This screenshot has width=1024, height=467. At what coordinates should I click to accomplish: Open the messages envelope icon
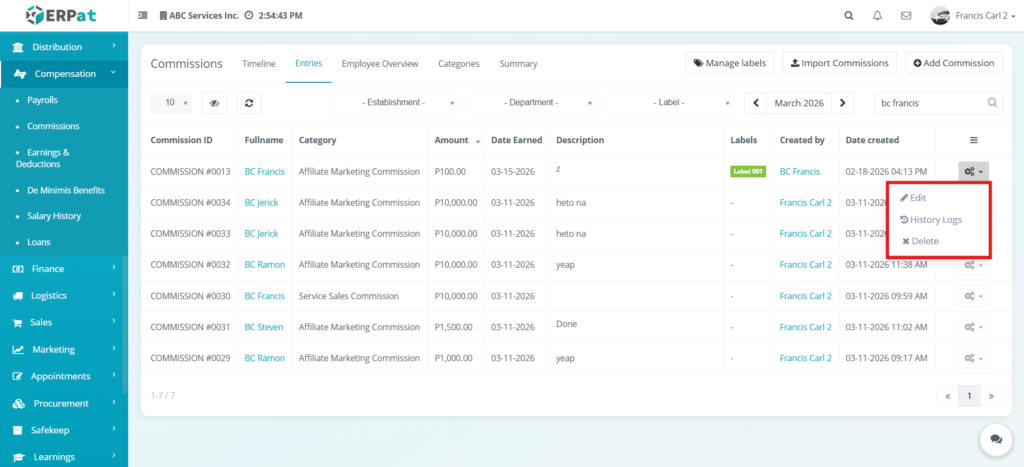(x=906, y=16)
